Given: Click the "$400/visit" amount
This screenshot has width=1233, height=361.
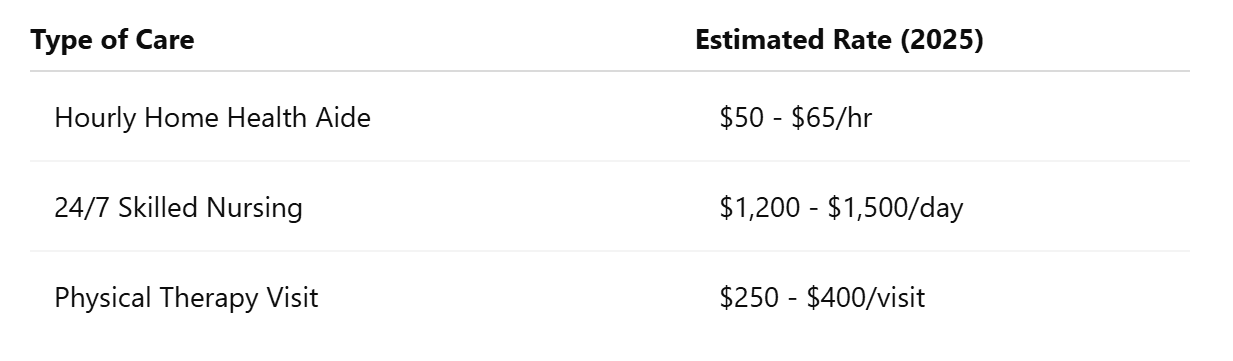Looking at the screenshot, I should pos(866,298).
